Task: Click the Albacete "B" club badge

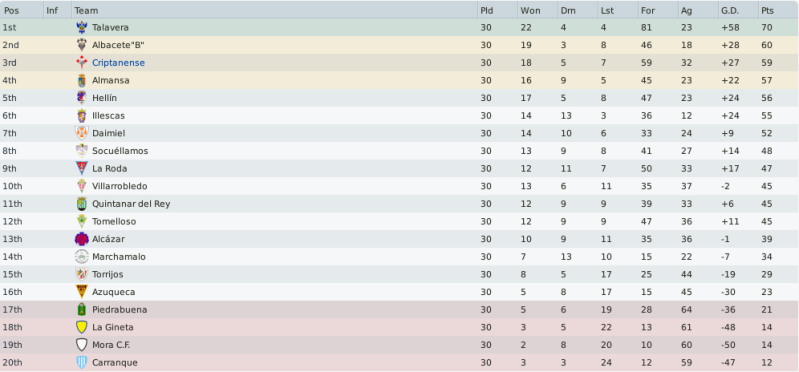Action: tap(82, 45)
